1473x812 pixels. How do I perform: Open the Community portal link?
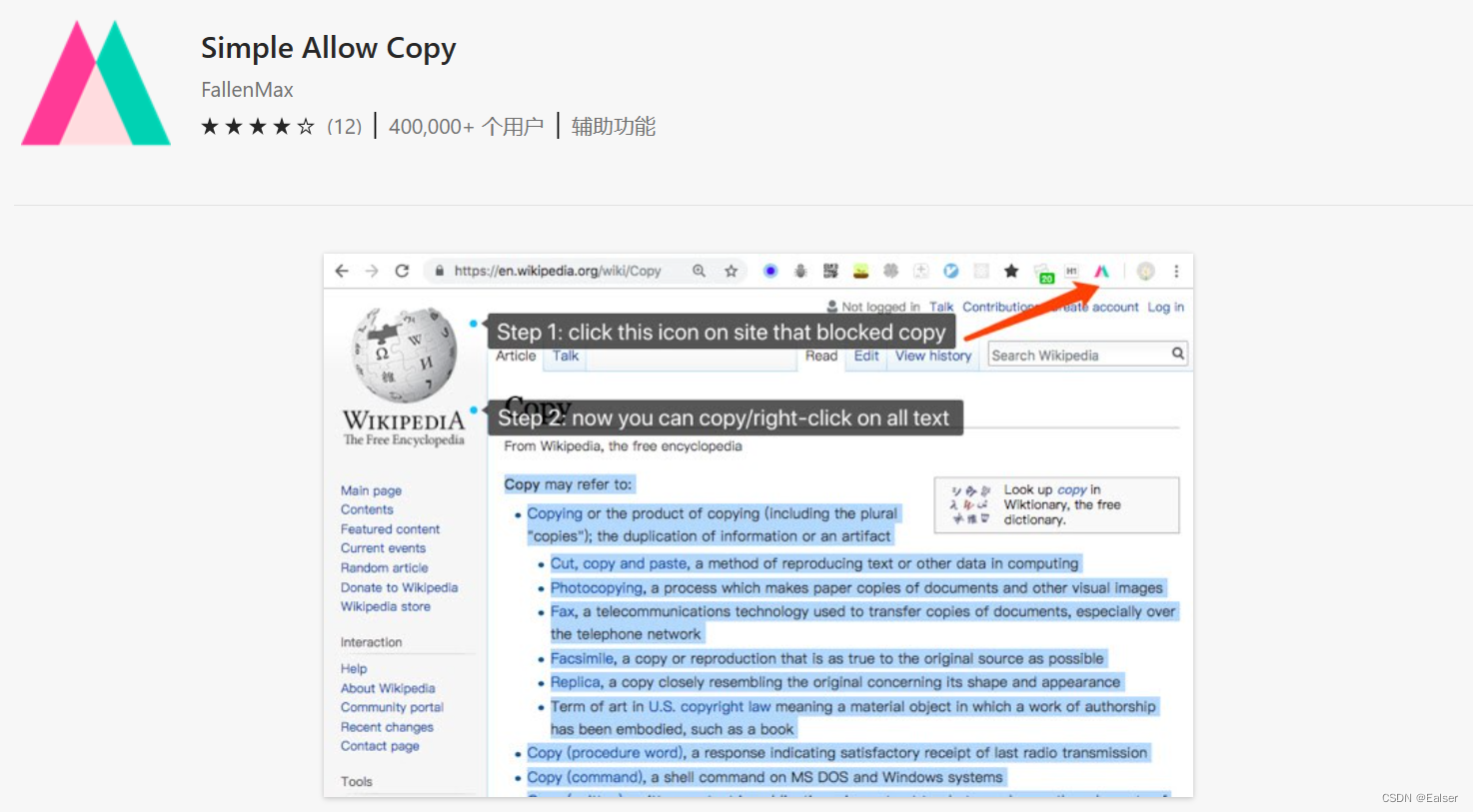(392, 708)
